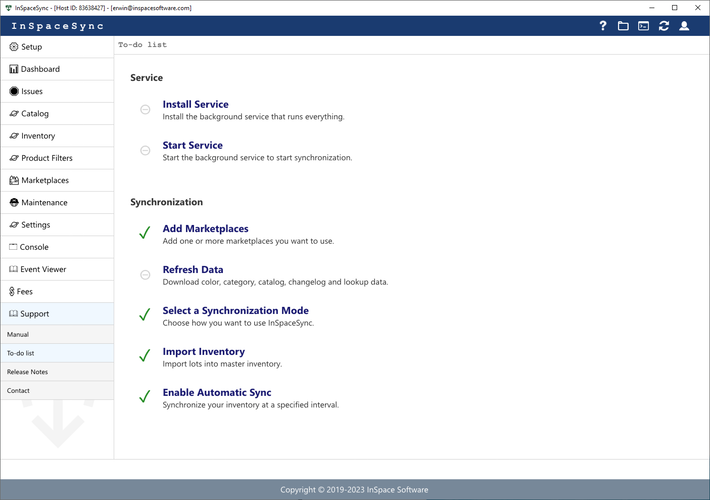The width and height of the screenshot is (710, 500).
Task: Click the Refresh Data status circle
Action: coord(145,274)
